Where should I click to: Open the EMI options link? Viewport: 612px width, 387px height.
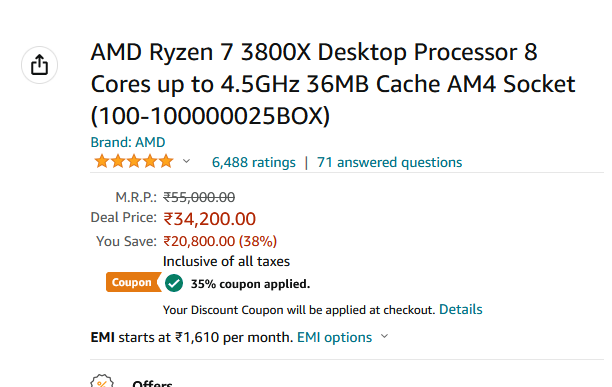pos(334,337)
